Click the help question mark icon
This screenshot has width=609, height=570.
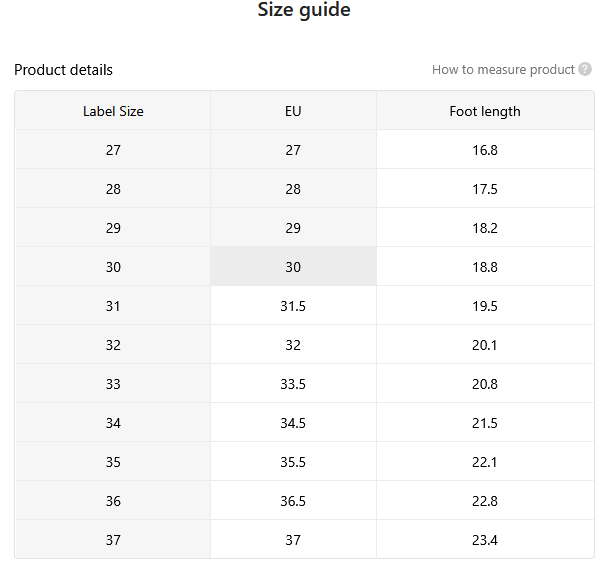(585, 70)
